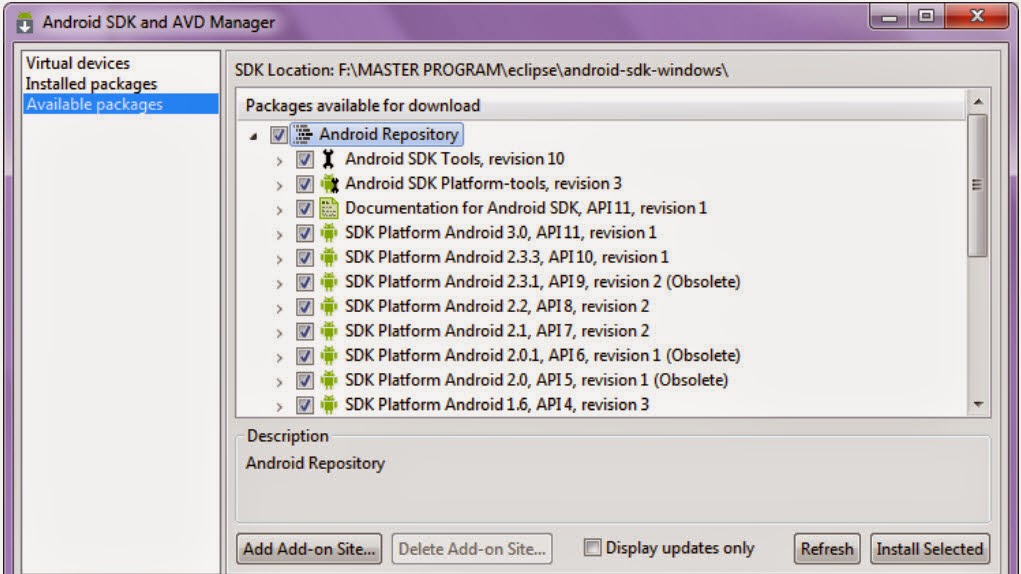This screenshot has width=1021, height=574.
Task: Select 'SDK Platform Android 1.6, API 4' row
Action: [497, 405]
